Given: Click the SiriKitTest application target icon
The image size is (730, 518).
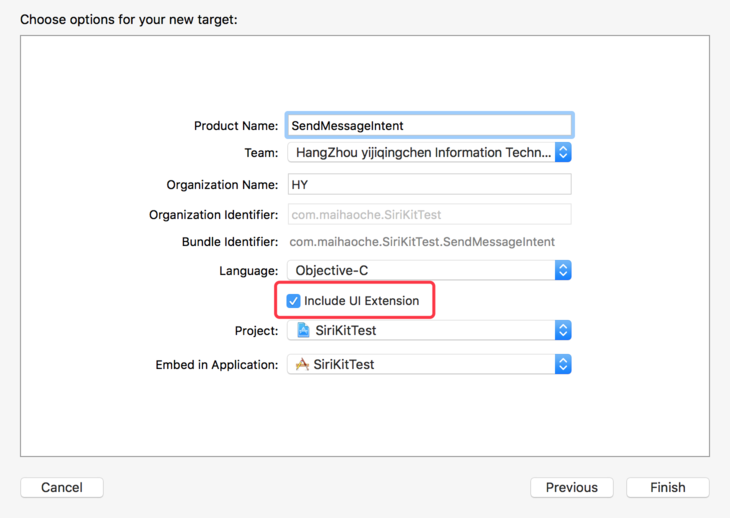Looking at the screenshot, I should pyautogui.click(x=302, y=365).
